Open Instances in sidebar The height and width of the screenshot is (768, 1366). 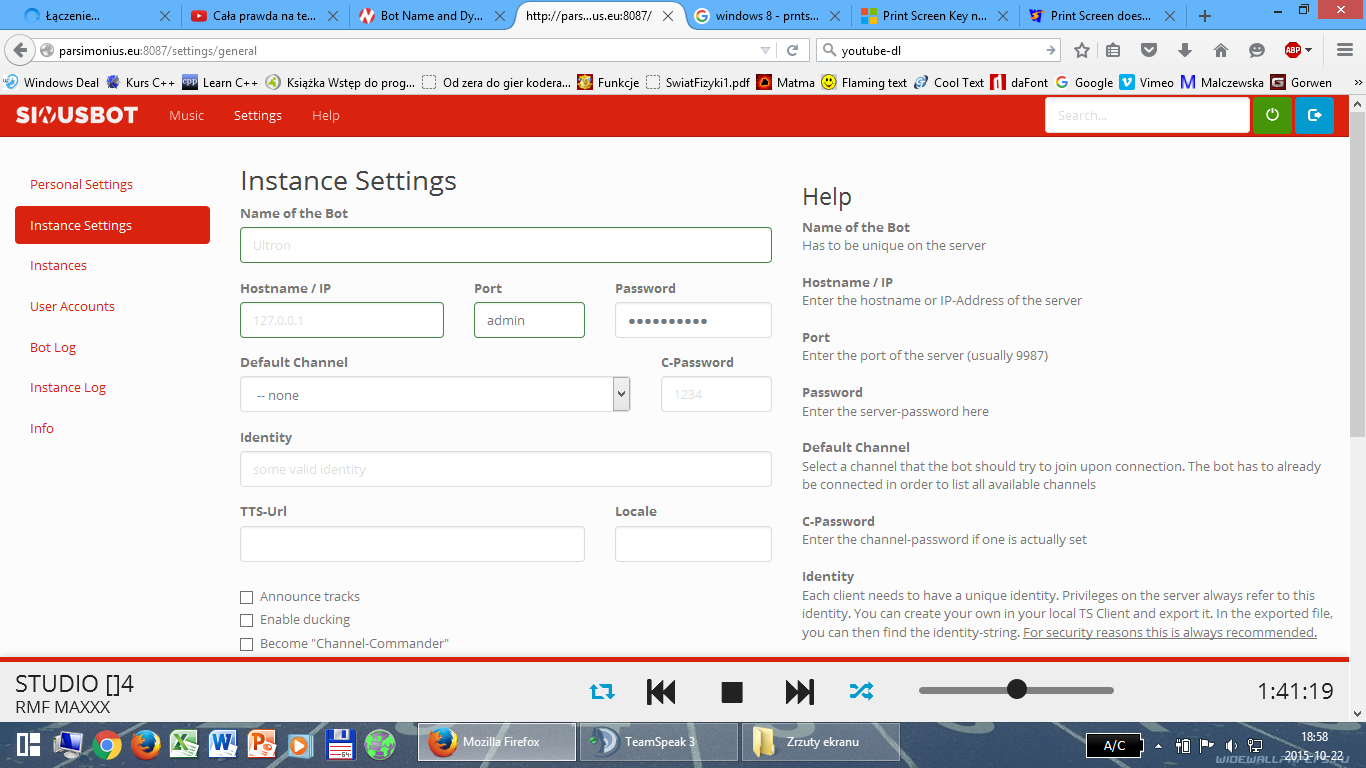coord(58,265)
